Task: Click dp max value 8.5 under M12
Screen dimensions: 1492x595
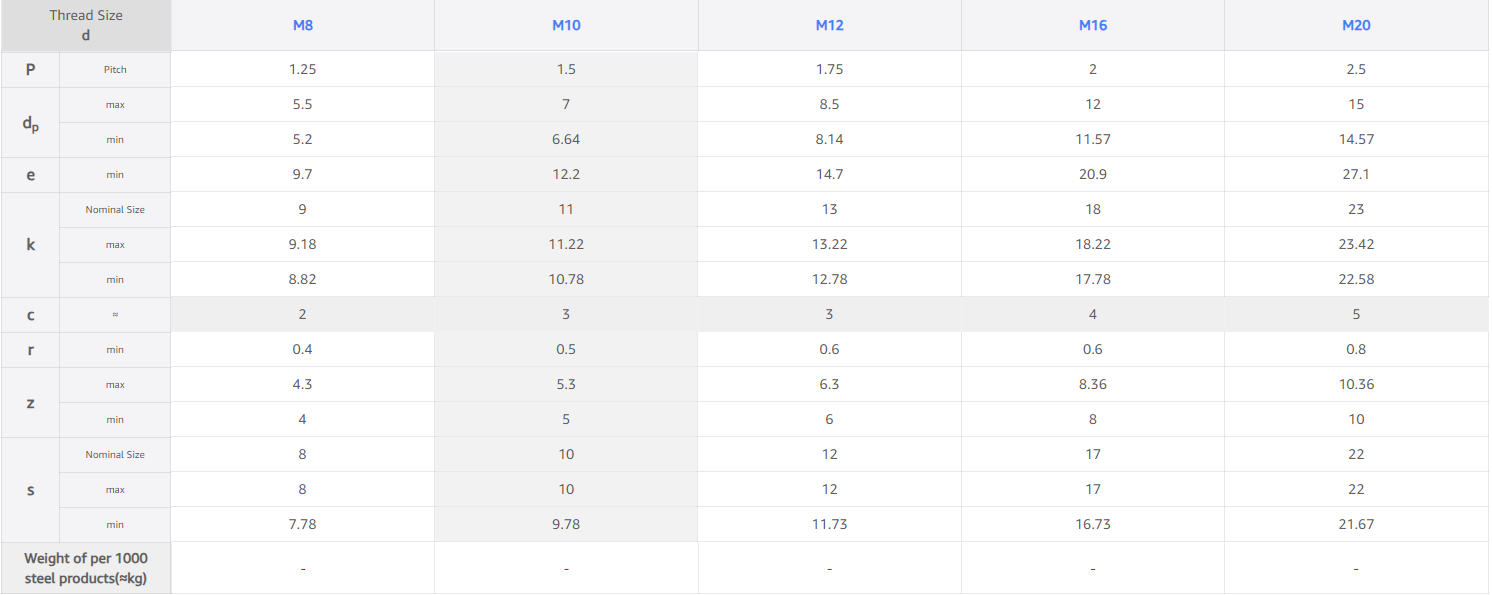Action: (829, 104)
